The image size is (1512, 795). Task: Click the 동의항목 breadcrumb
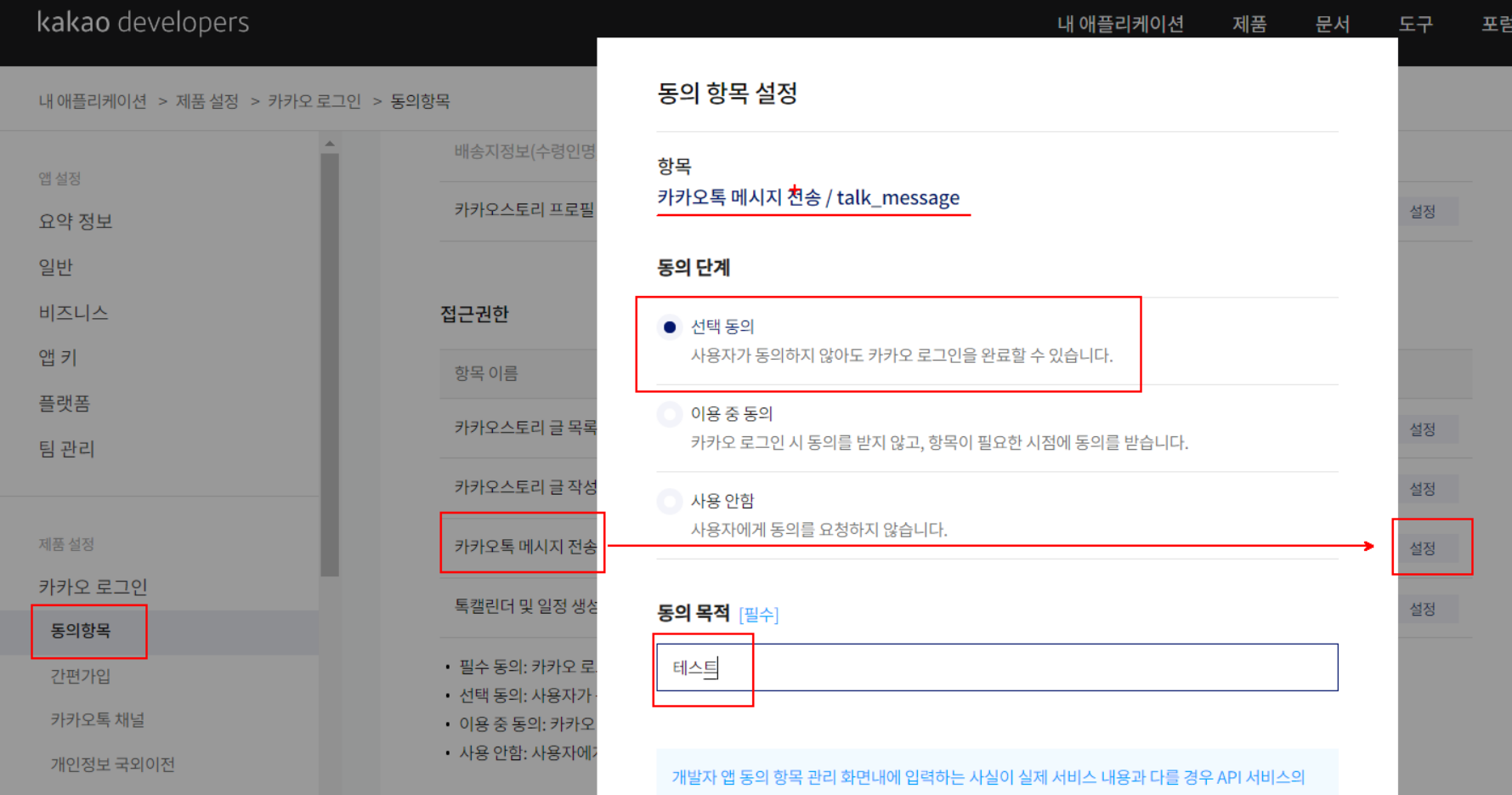tap(420, 101)
